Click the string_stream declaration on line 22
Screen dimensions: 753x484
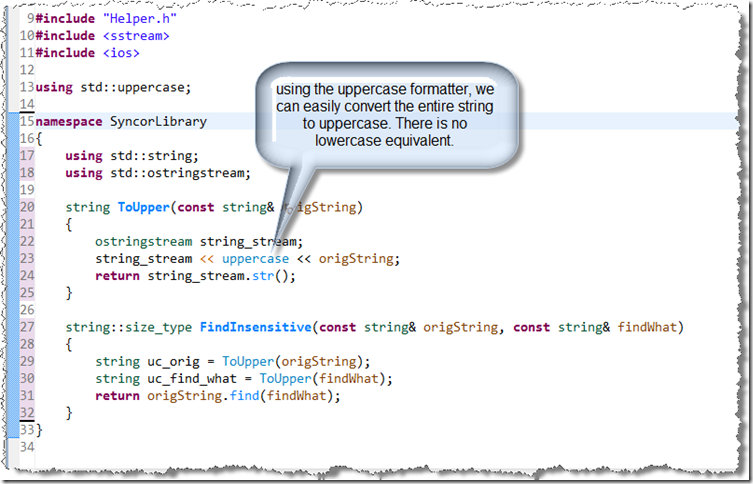point(248,242)
